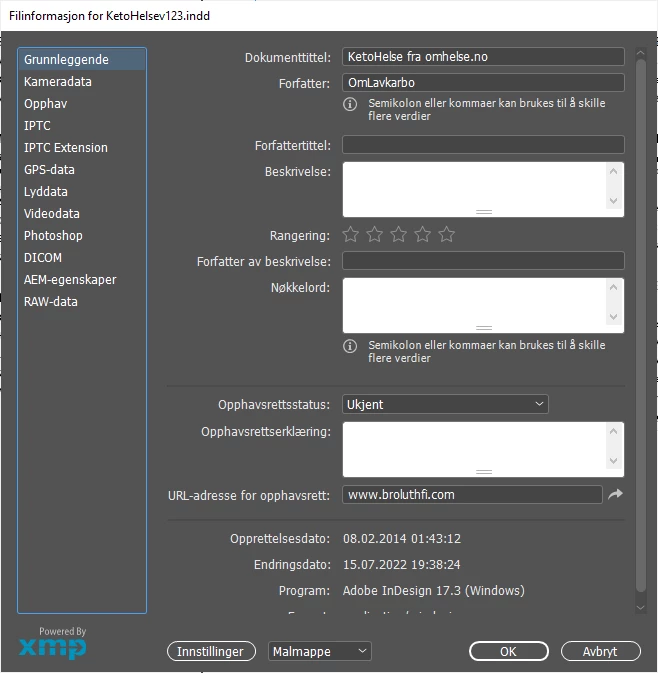
Task: Click the Forfattertittel input field
Action: 483,145
